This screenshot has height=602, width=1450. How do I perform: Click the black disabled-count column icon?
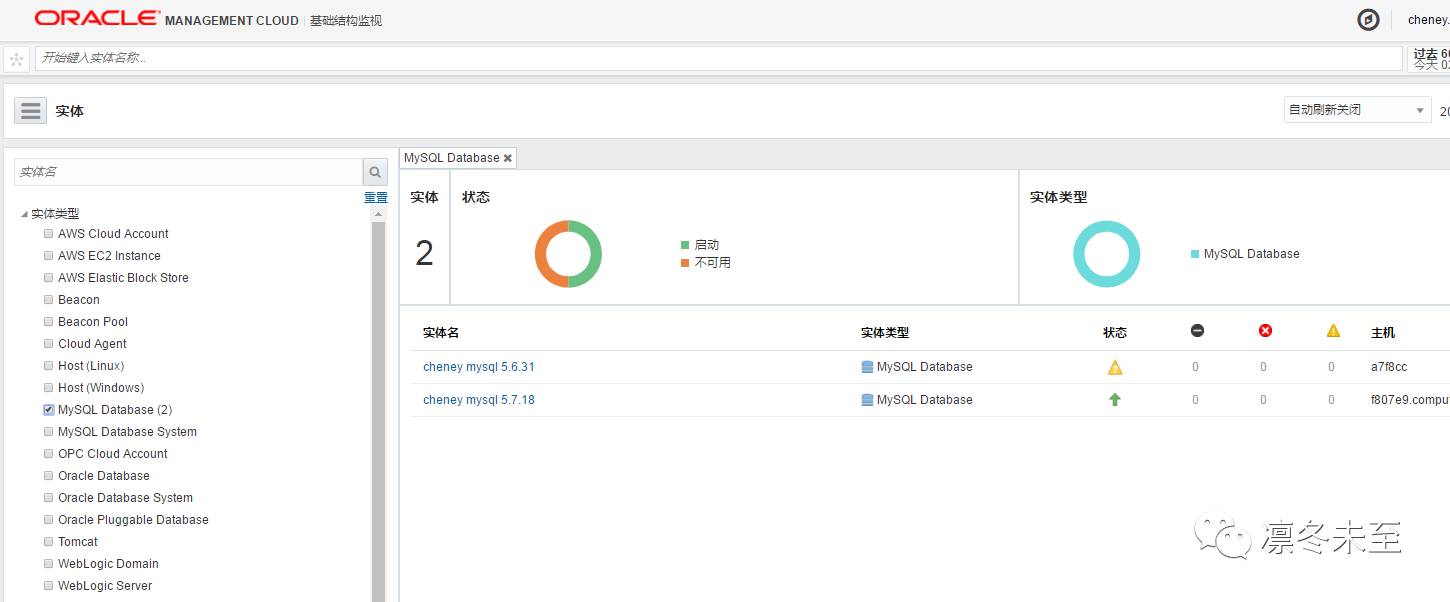tap(1197, 331)
